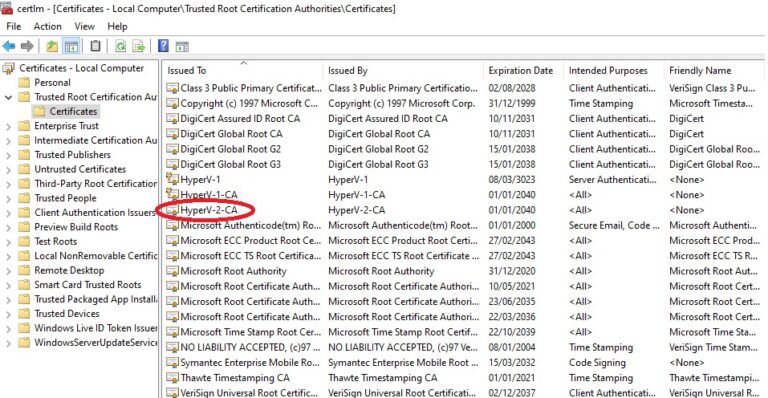Select Local NonRemovable Certificates tree item
Viewport: 768px width, 398px height.
click(x=96, y=256)
